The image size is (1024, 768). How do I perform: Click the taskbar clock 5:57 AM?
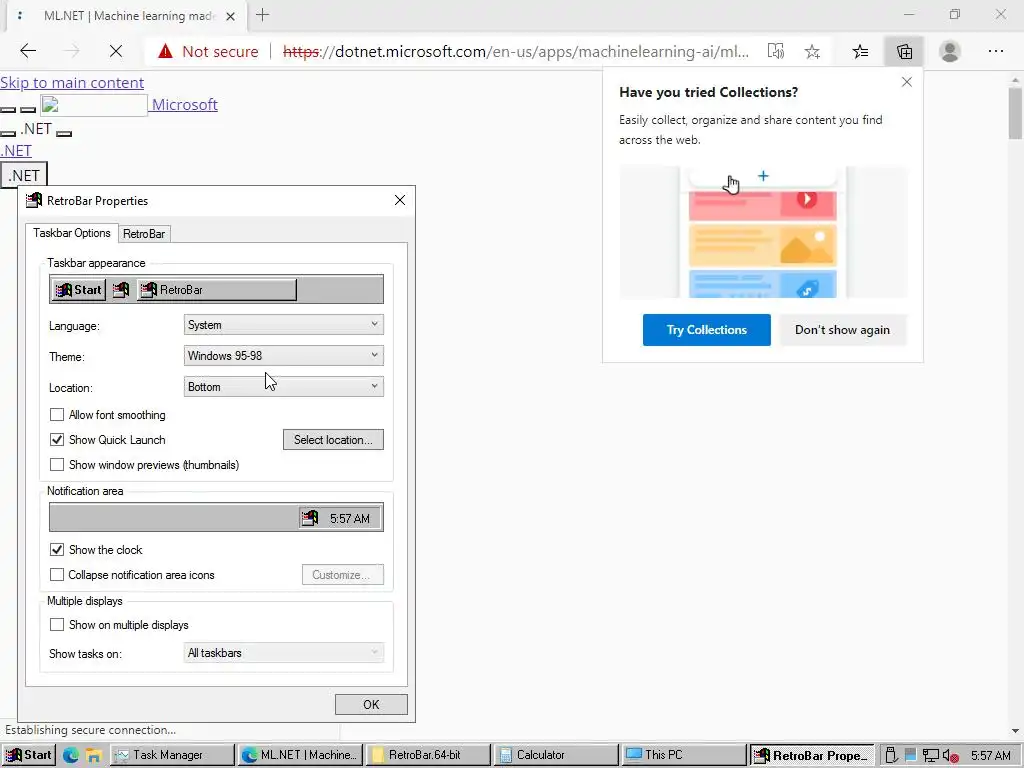coord(990,756)
